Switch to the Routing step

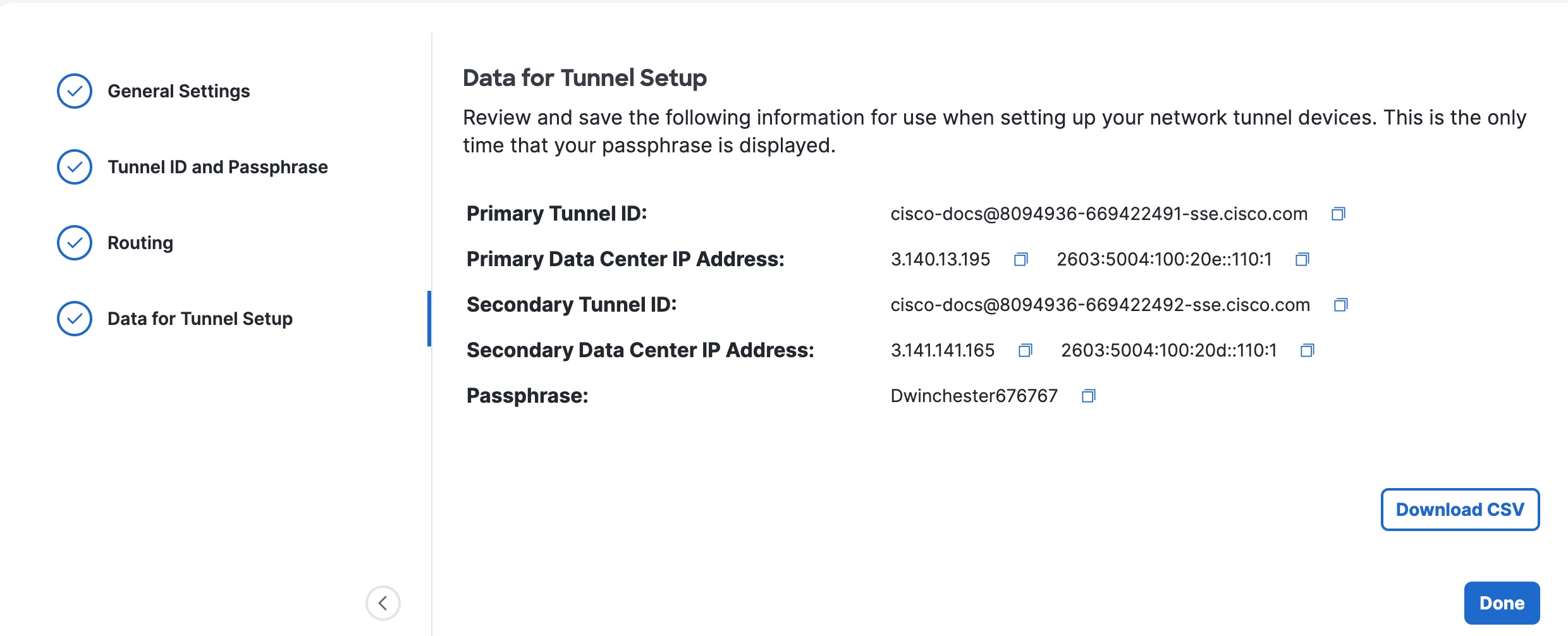(x=140, y=243)
